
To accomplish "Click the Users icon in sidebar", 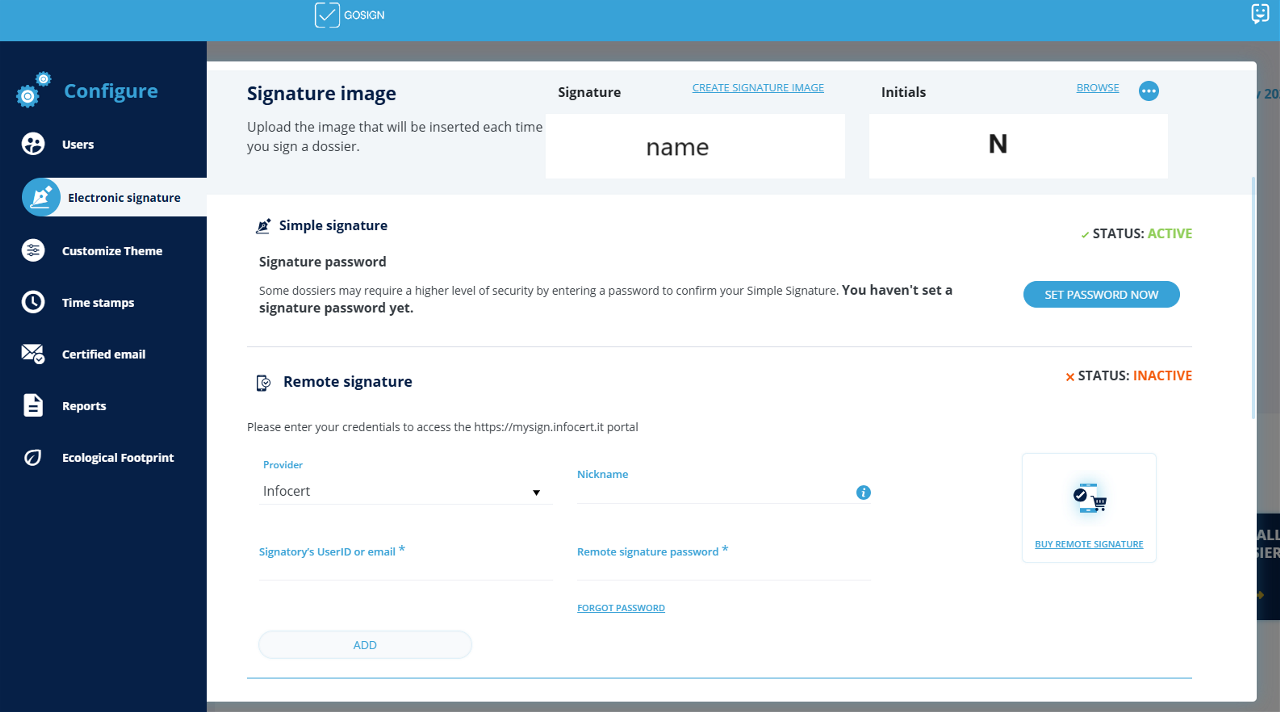I will (33, 144).
